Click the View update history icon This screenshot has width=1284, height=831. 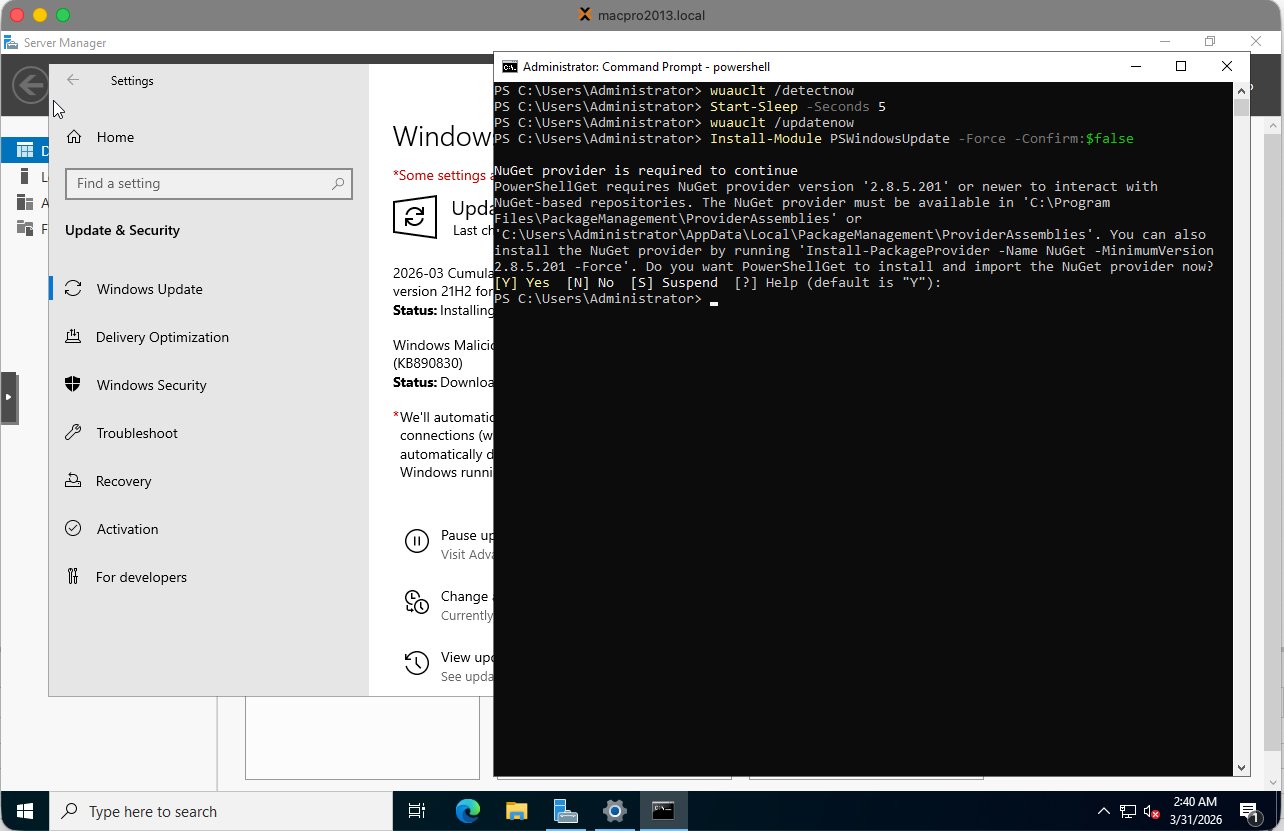pyautogui.click(x=417, y=663)
